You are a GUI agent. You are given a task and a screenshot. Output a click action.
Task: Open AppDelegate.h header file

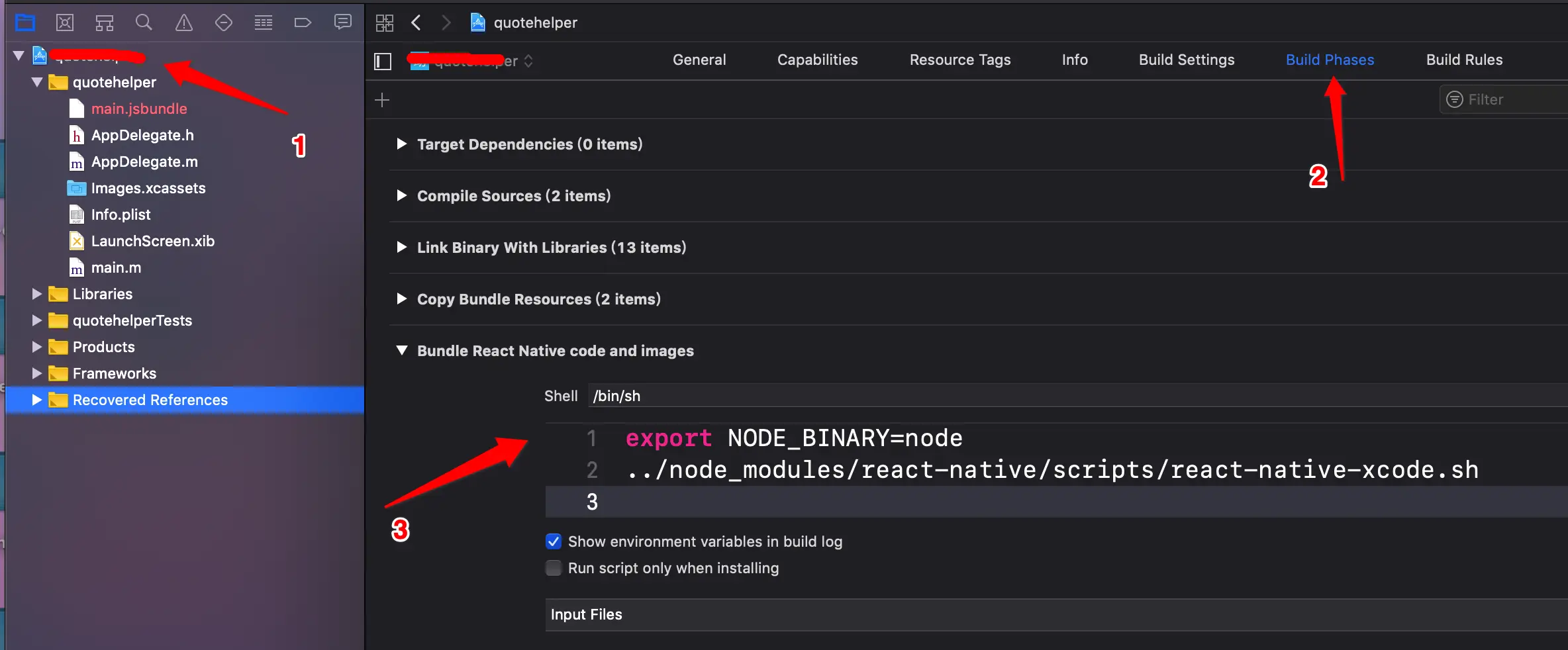point(142,135)
